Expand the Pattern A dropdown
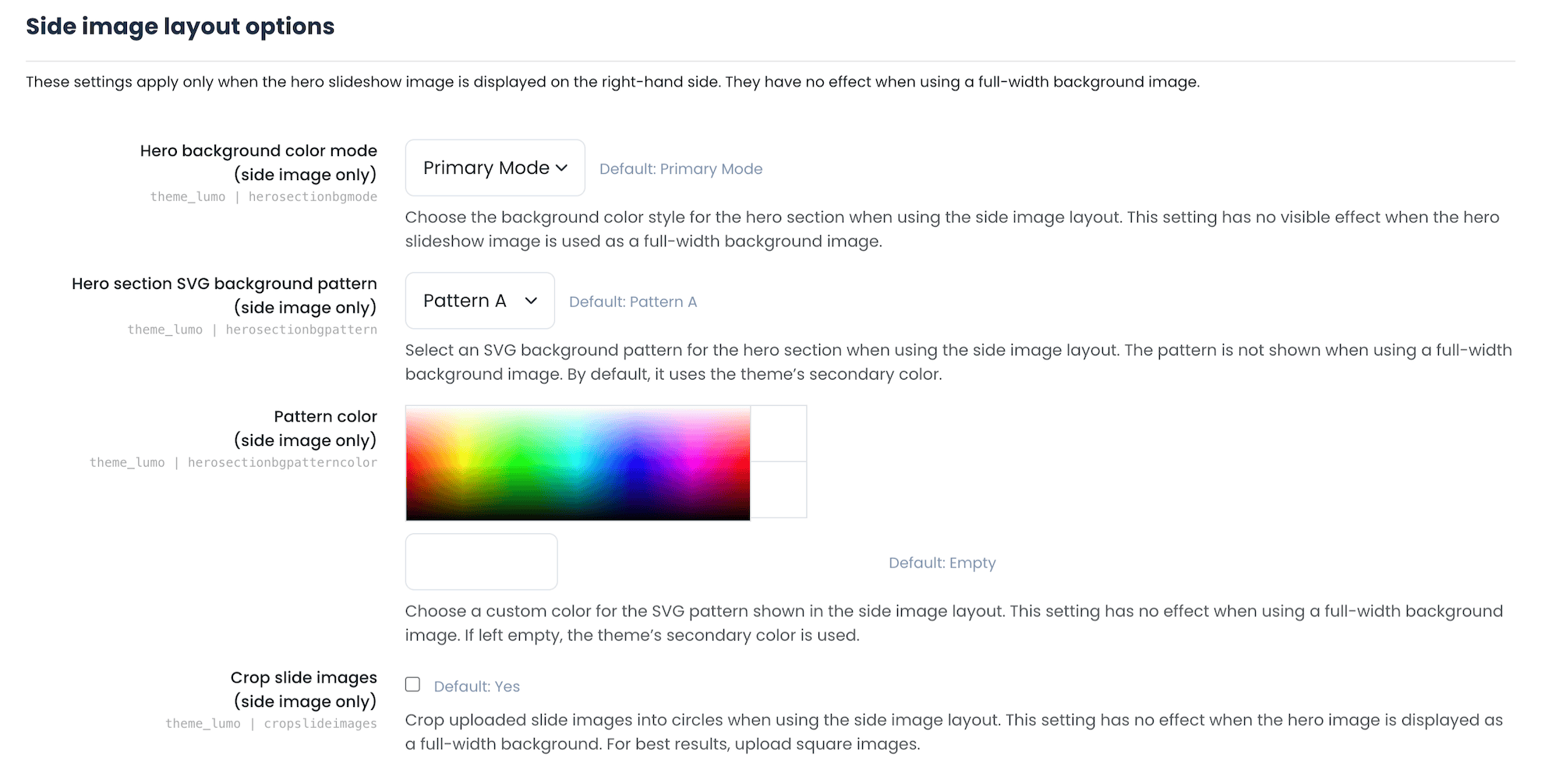 (x=479, y=301)
